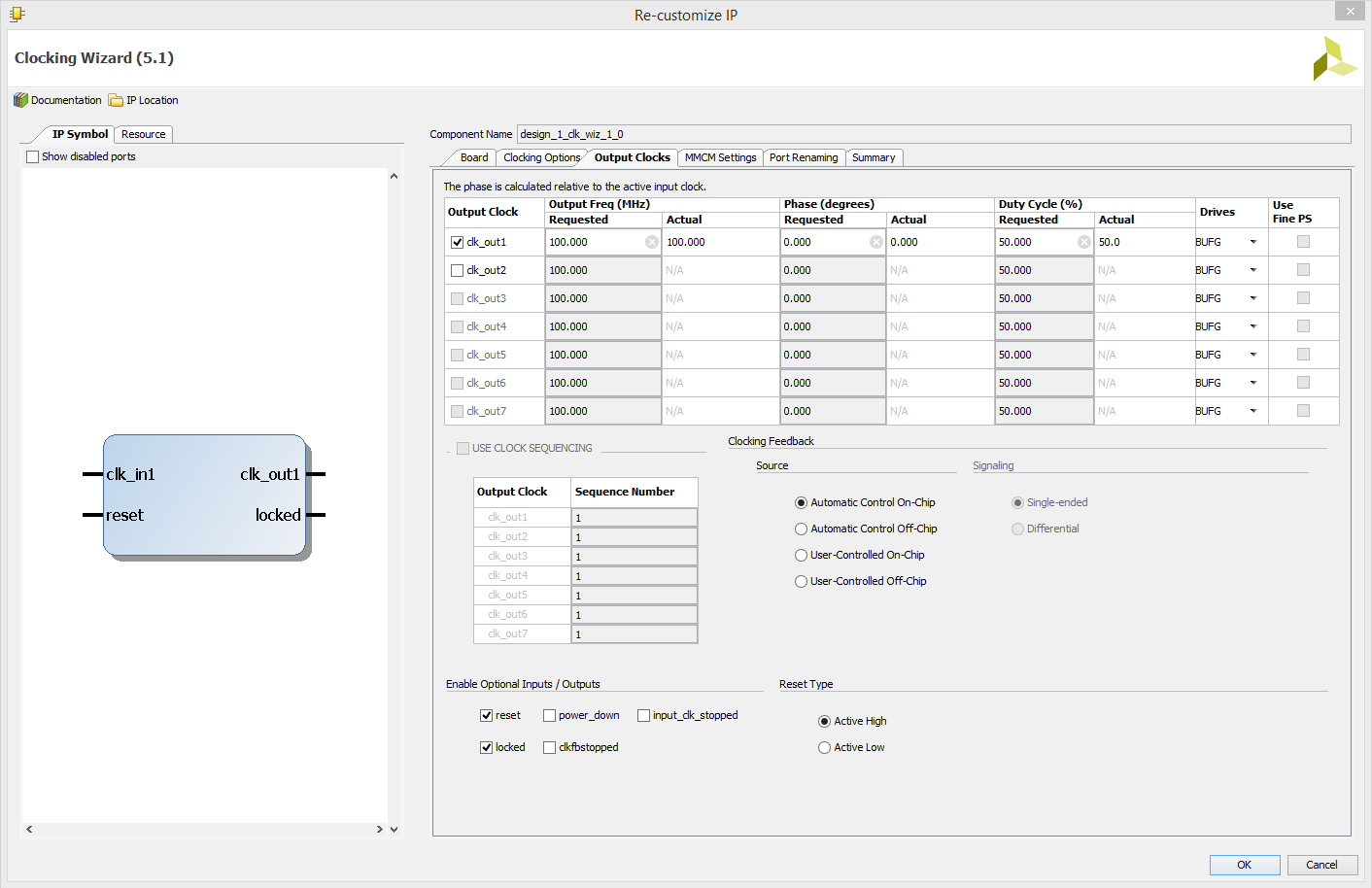Screen dimensions: 1372x888
Task: Choose Active Low reset type
Action: [824, 747]
